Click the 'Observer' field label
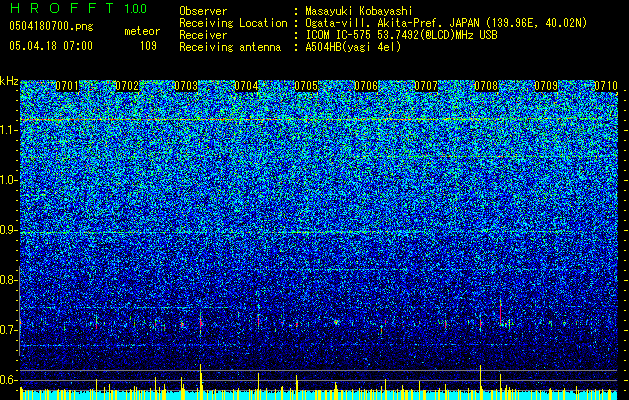This screenshot has width=629, height=400. point(203,11)
